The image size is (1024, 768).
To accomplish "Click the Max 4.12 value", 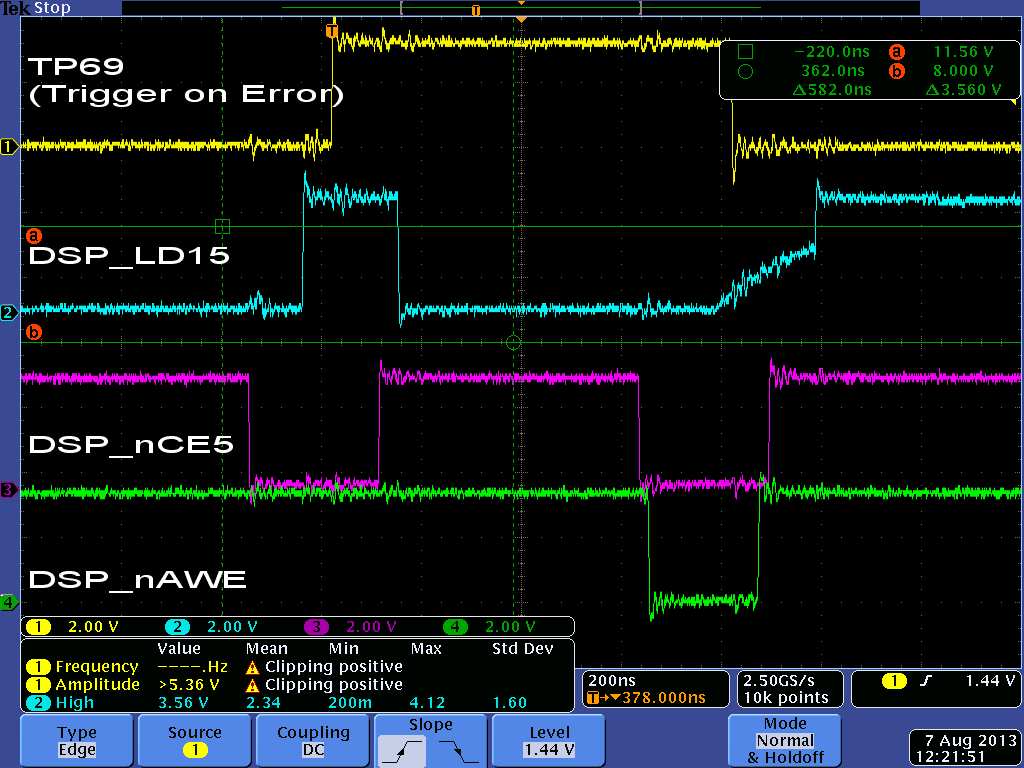I will [x=428, y=703].
